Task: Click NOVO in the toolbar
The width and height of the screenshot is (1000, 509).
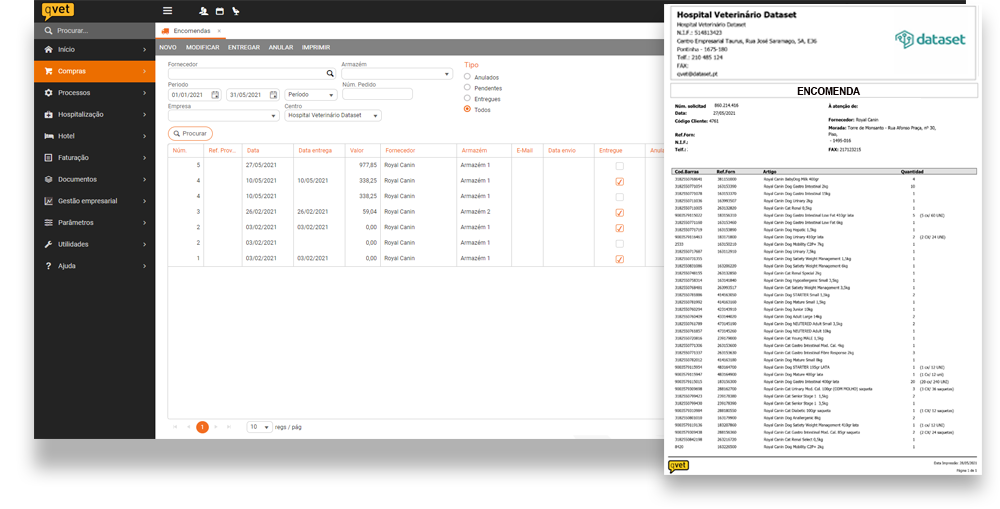Action: pos(168,47)
